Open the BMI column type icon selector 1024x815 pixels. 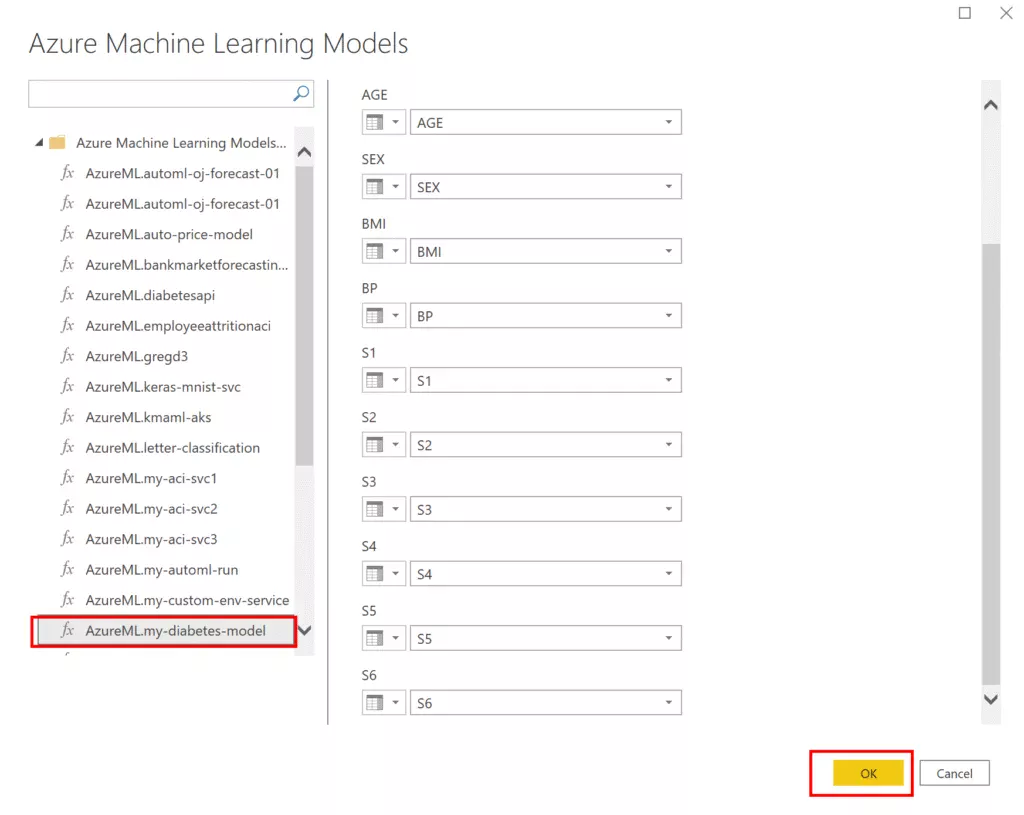[x=383, y=251]
